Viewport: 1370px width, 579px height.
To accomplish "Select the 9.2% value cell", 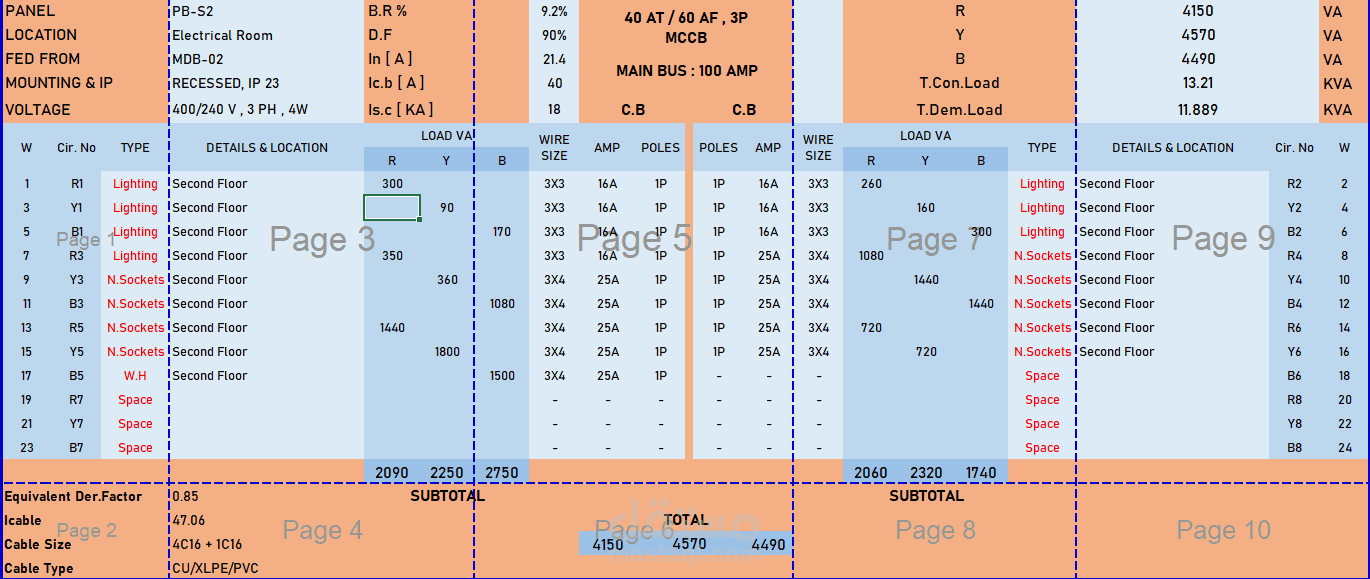I will (554, 11).
